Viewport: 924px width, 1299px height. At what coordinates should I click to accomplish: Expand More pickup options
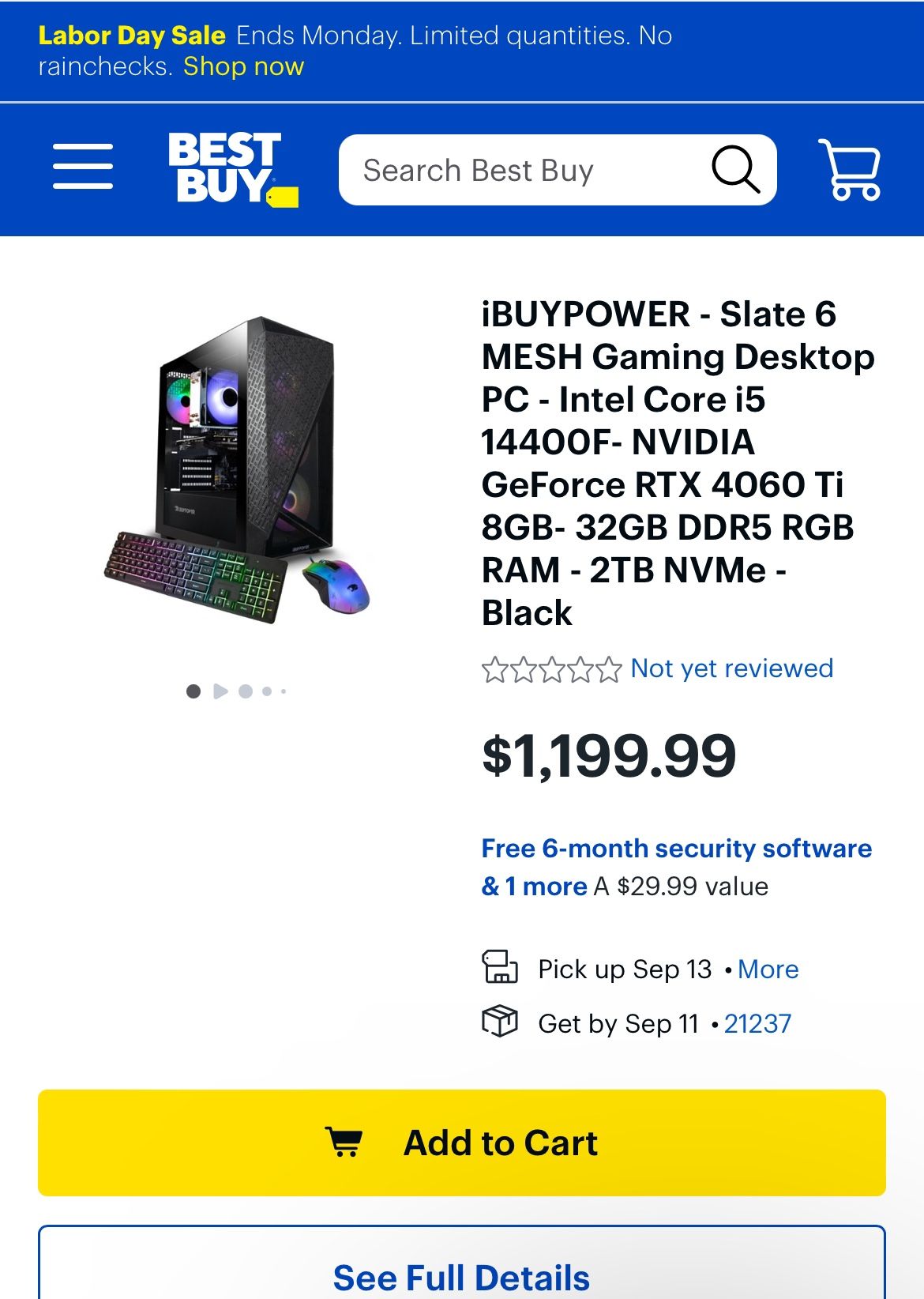(x=768, y=969)
